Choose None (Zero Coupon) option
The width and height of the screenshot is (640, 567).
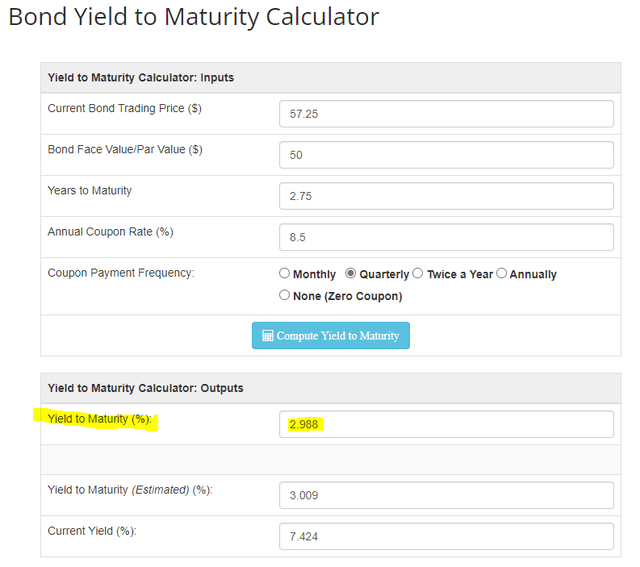tap(284, 295)
